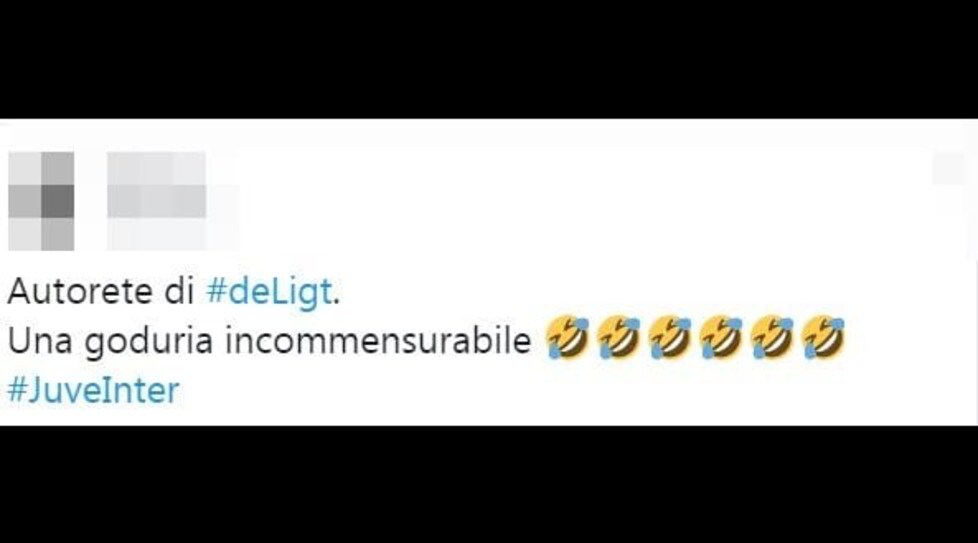Click the first rolling-laughing emoji
978x543 pixels.
point(567,338)
